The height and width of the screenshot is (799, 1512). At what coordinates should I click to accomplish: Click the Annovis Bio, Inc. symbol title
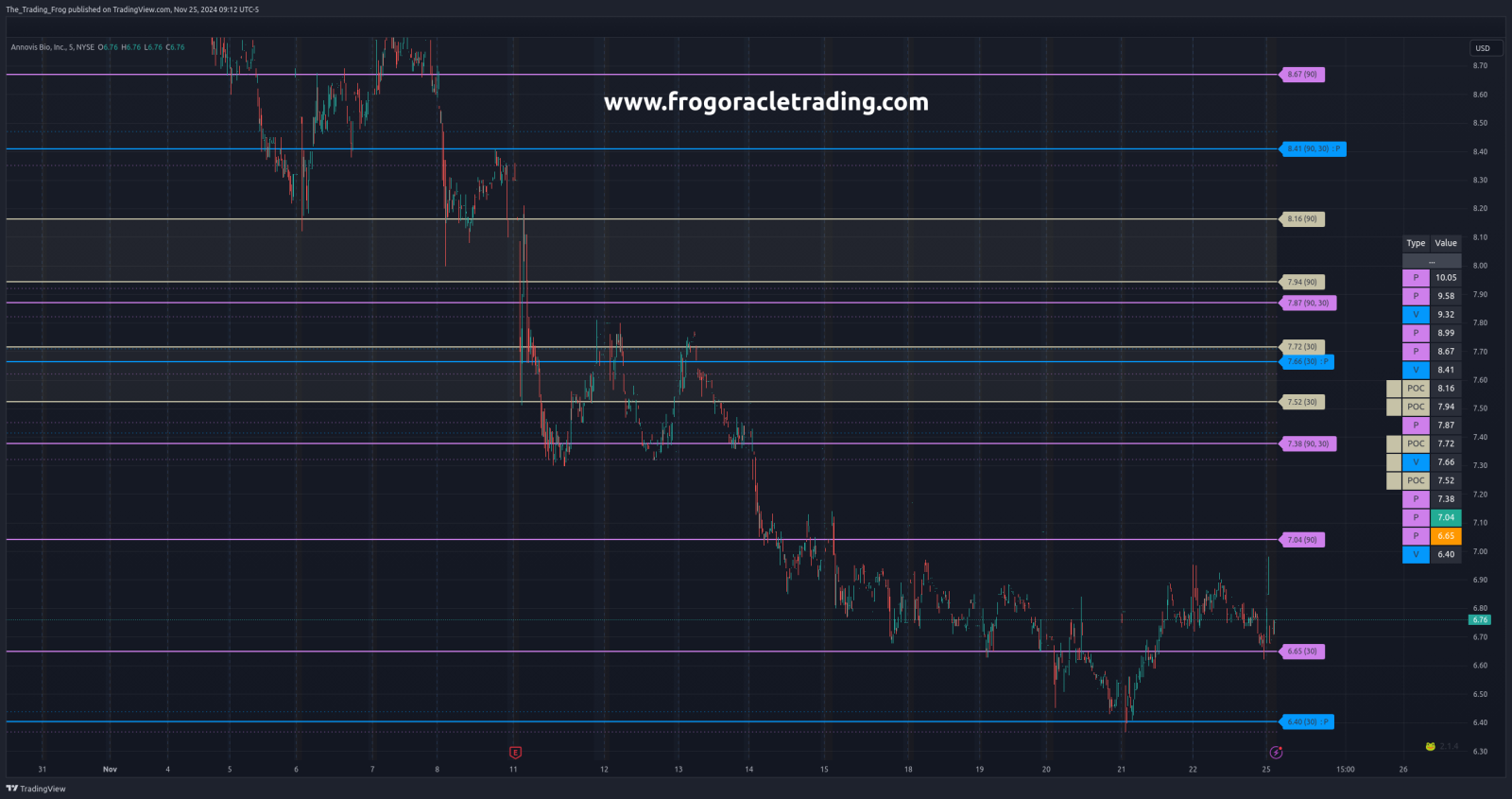coord(52,47)
